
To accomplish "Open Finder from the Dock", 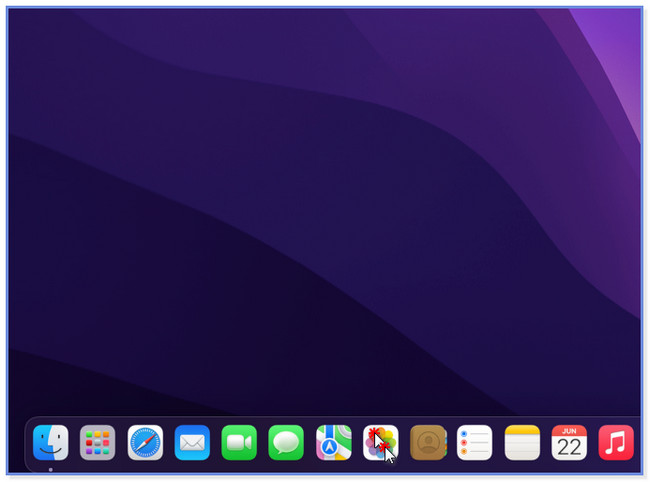I will [51, 443].
